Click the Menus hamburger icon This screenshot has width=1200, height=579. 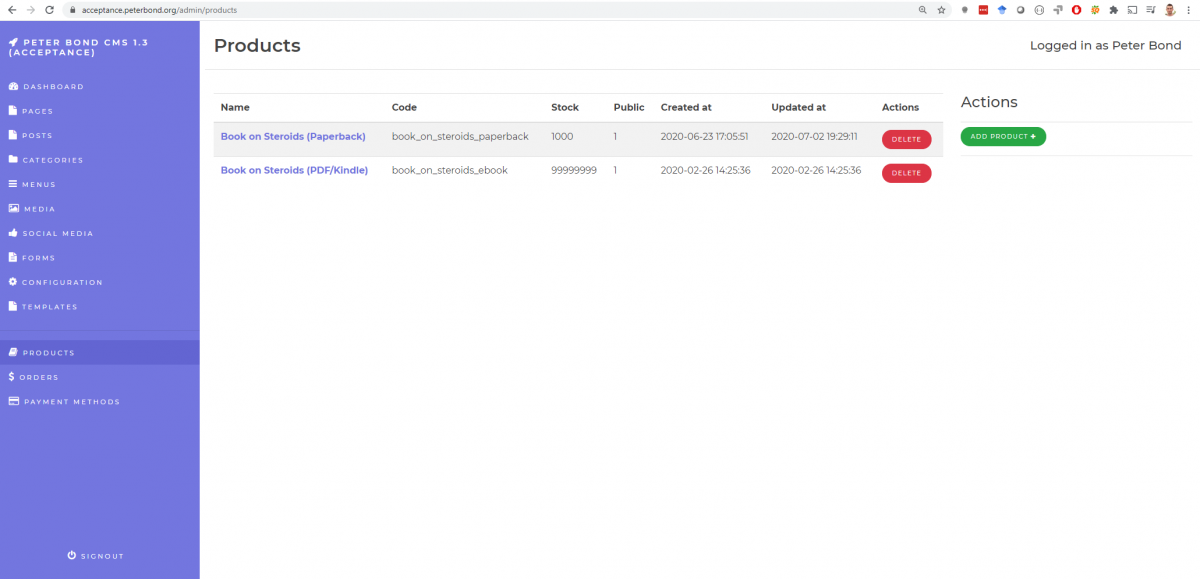(13, 184)
